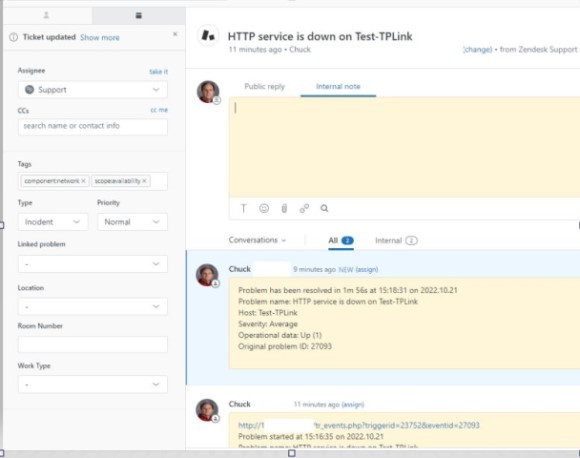Click Show more on ticket update
The height and width of the screenshot is (458, 580).
point(100,37)
